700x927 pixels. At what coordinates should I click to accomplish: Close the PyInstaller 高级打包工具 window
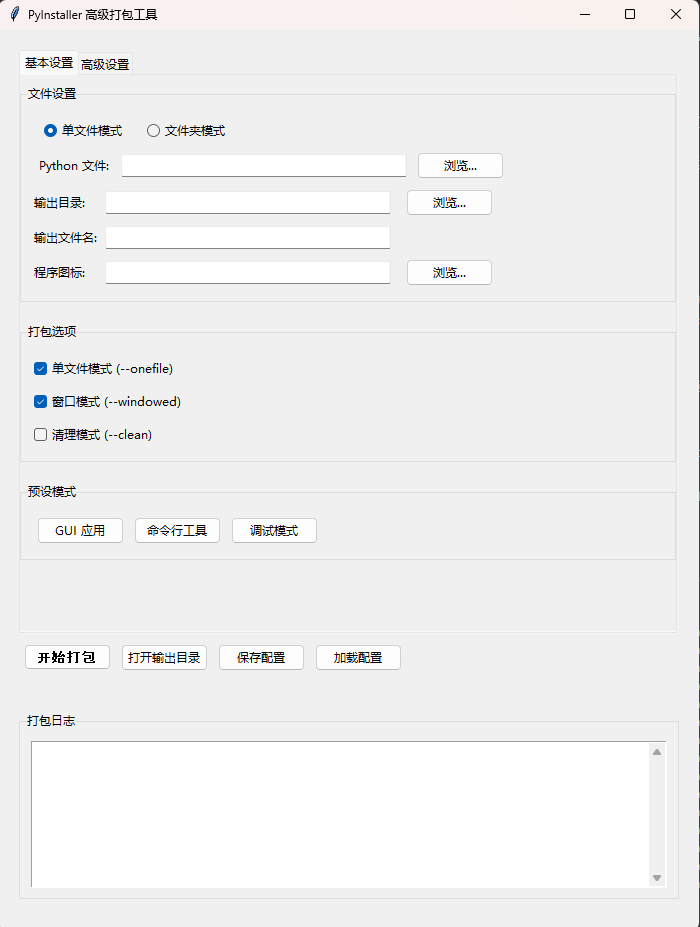point(676,14)
